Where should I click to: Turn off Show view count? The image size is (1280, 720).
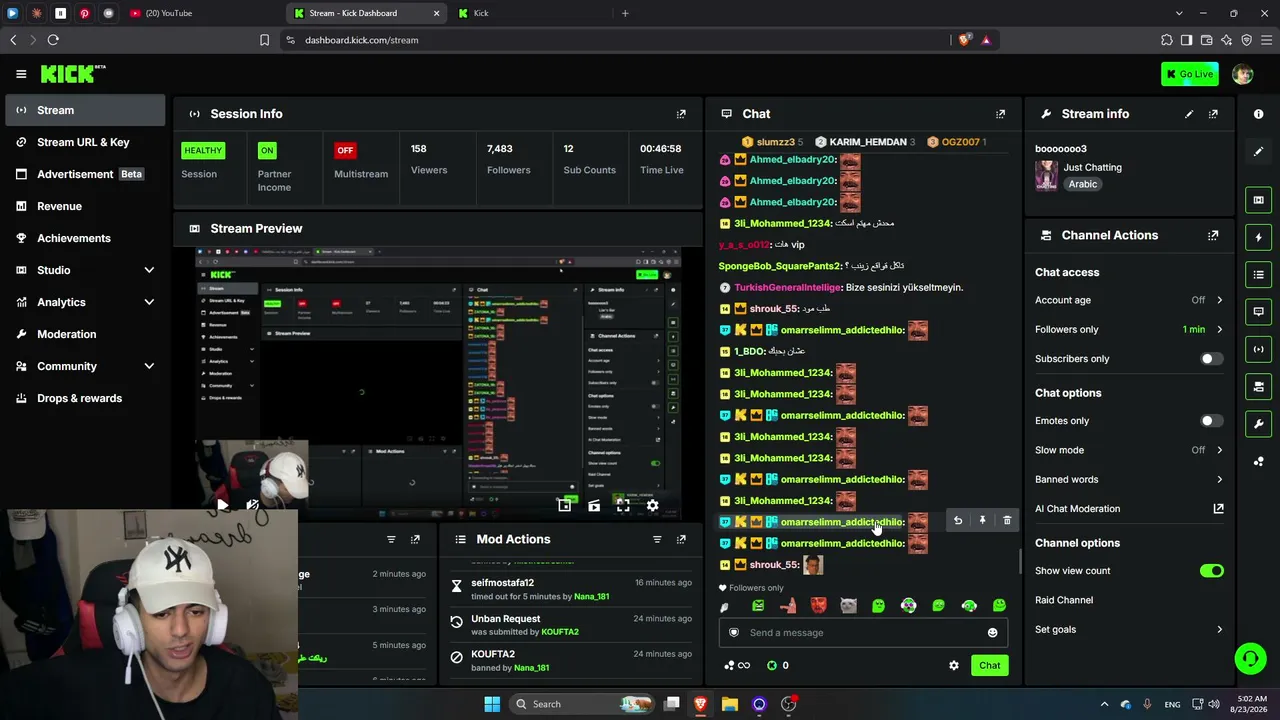1211,571
